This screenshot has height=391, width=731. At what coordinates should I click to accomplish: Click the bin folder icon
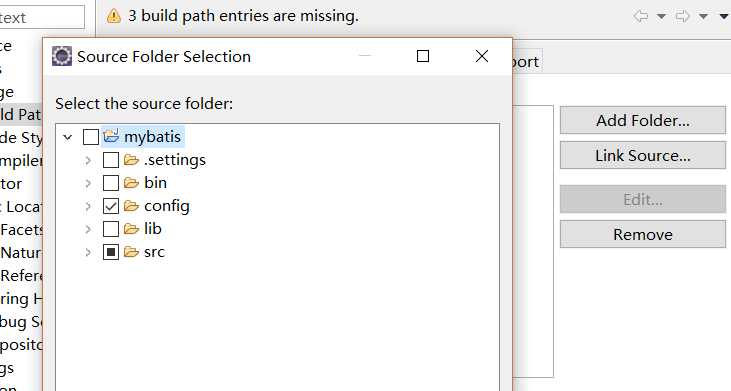pos(131,183)
